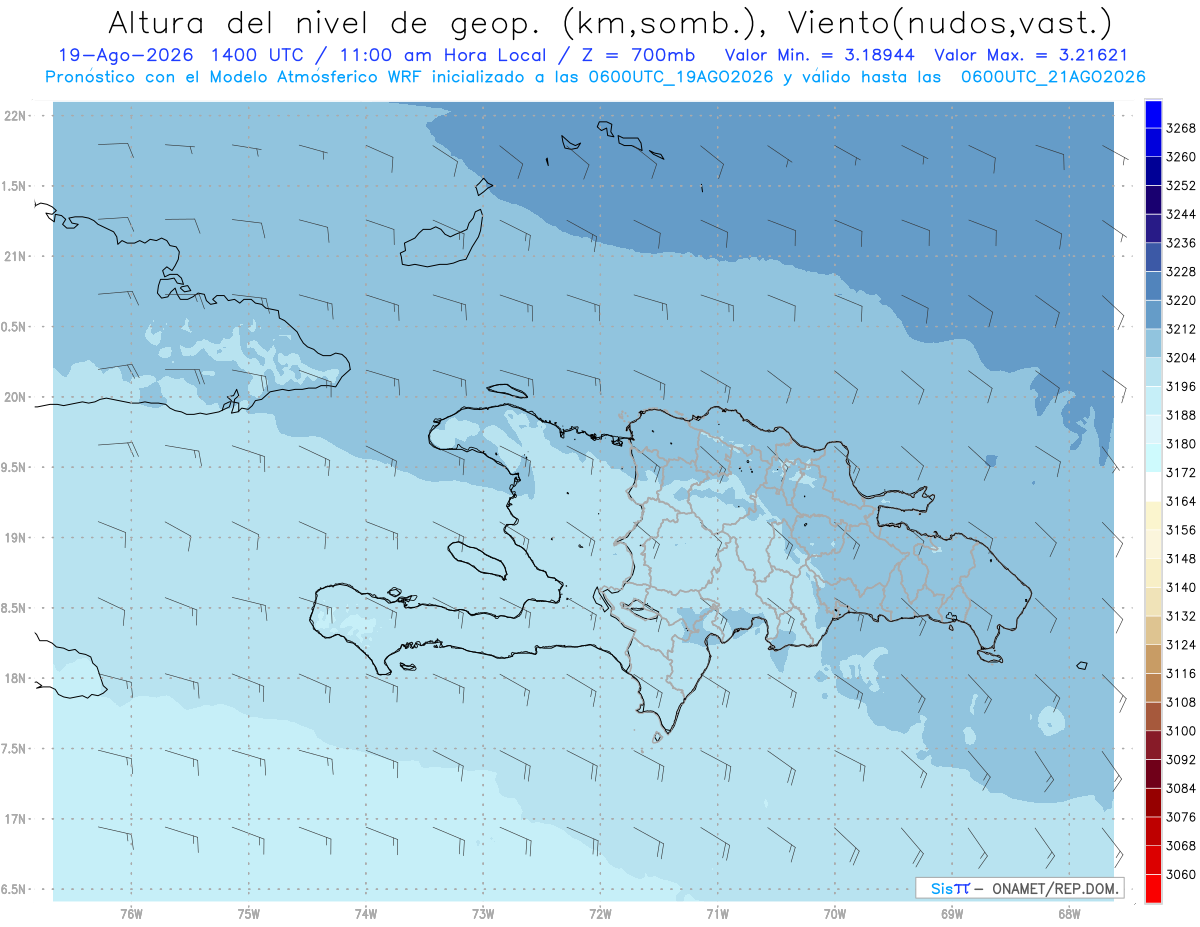
Task: Pick the red swatch below 3060
Action: pyautogui.click(x=1153, y=888)
